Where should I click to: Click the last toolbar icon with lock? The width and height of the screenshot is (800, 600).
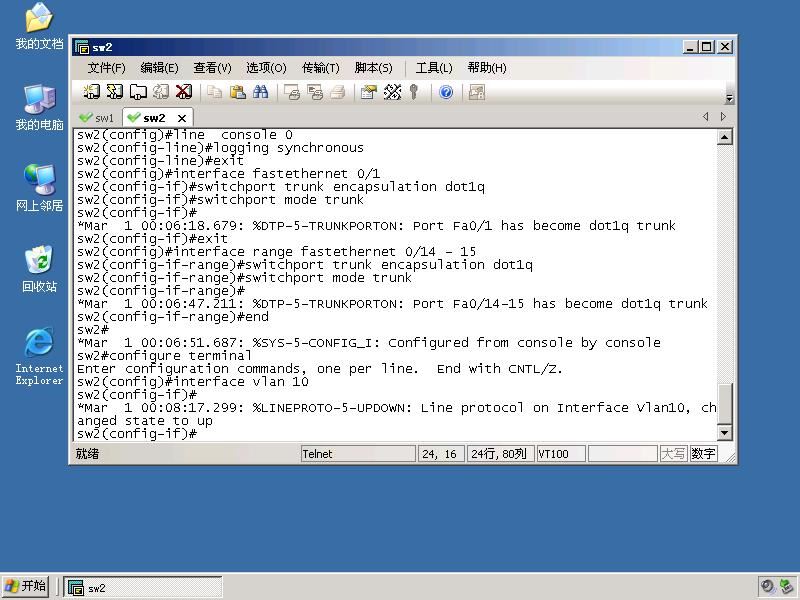[477, 92]
